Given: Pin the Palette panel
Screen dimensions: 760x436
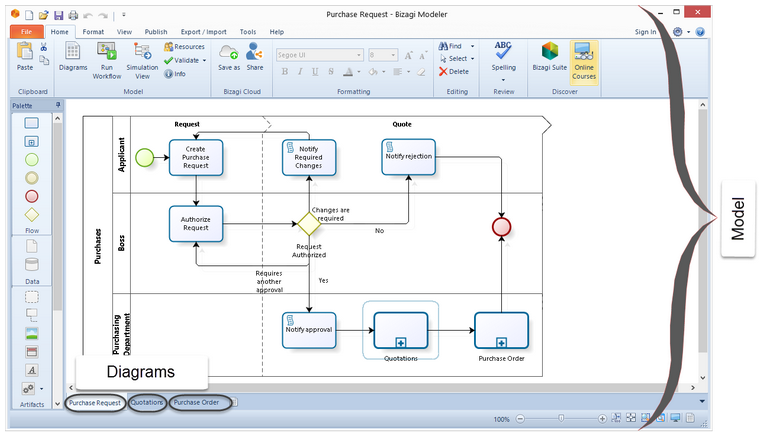Looking at the screenshot, I should [58, 105].
